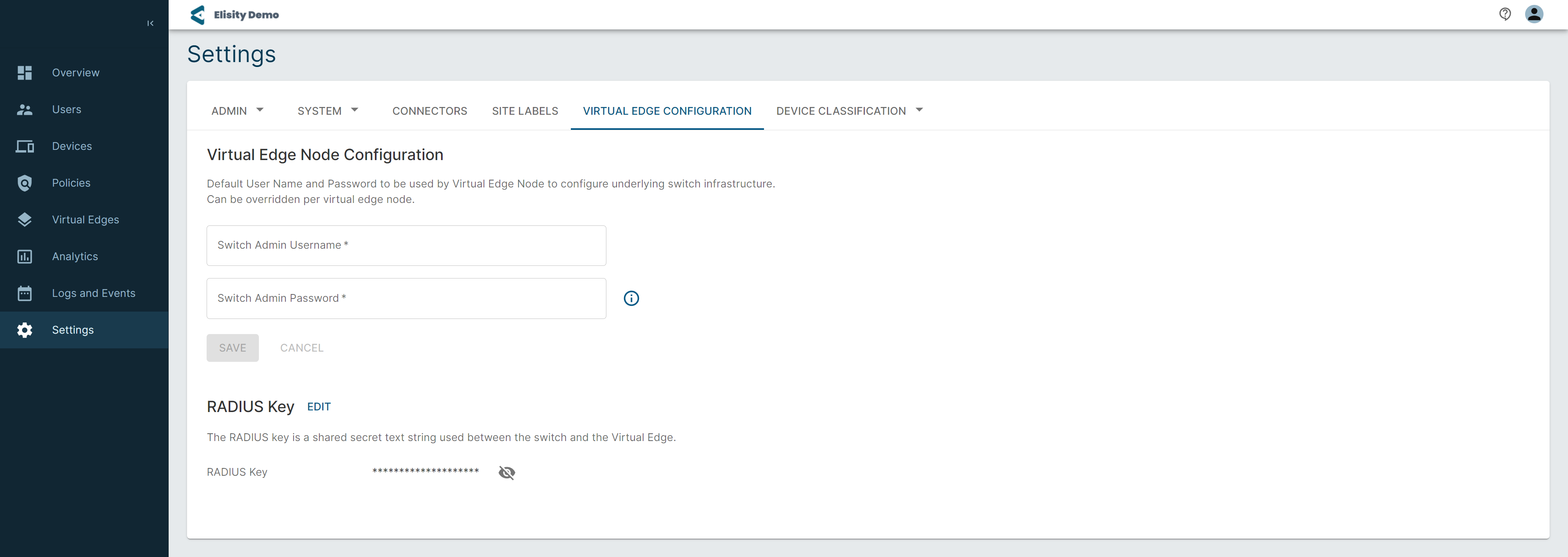The image size is (1568, 557).
Task: Click the Analytics chart icon
Action: pyautogui.click(x=24, y=256)
